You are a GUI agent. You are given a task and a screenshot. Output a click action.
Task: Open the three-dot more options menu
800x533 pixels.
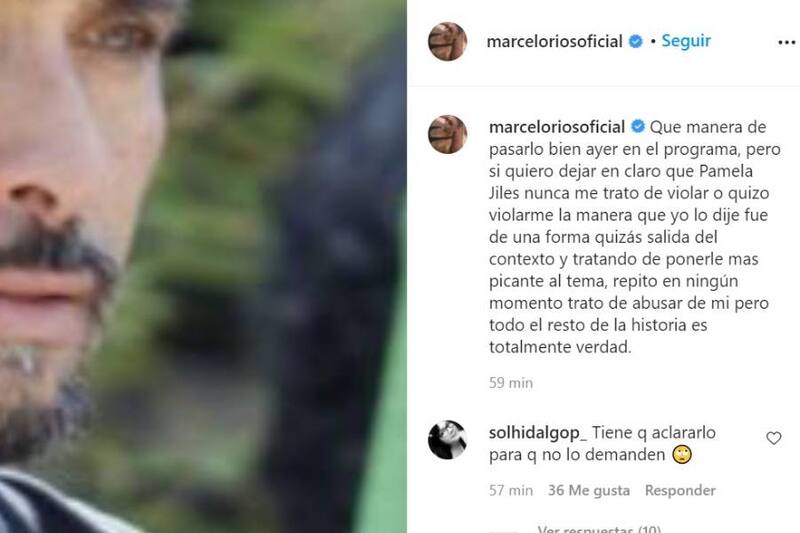[x=787, y=42]
